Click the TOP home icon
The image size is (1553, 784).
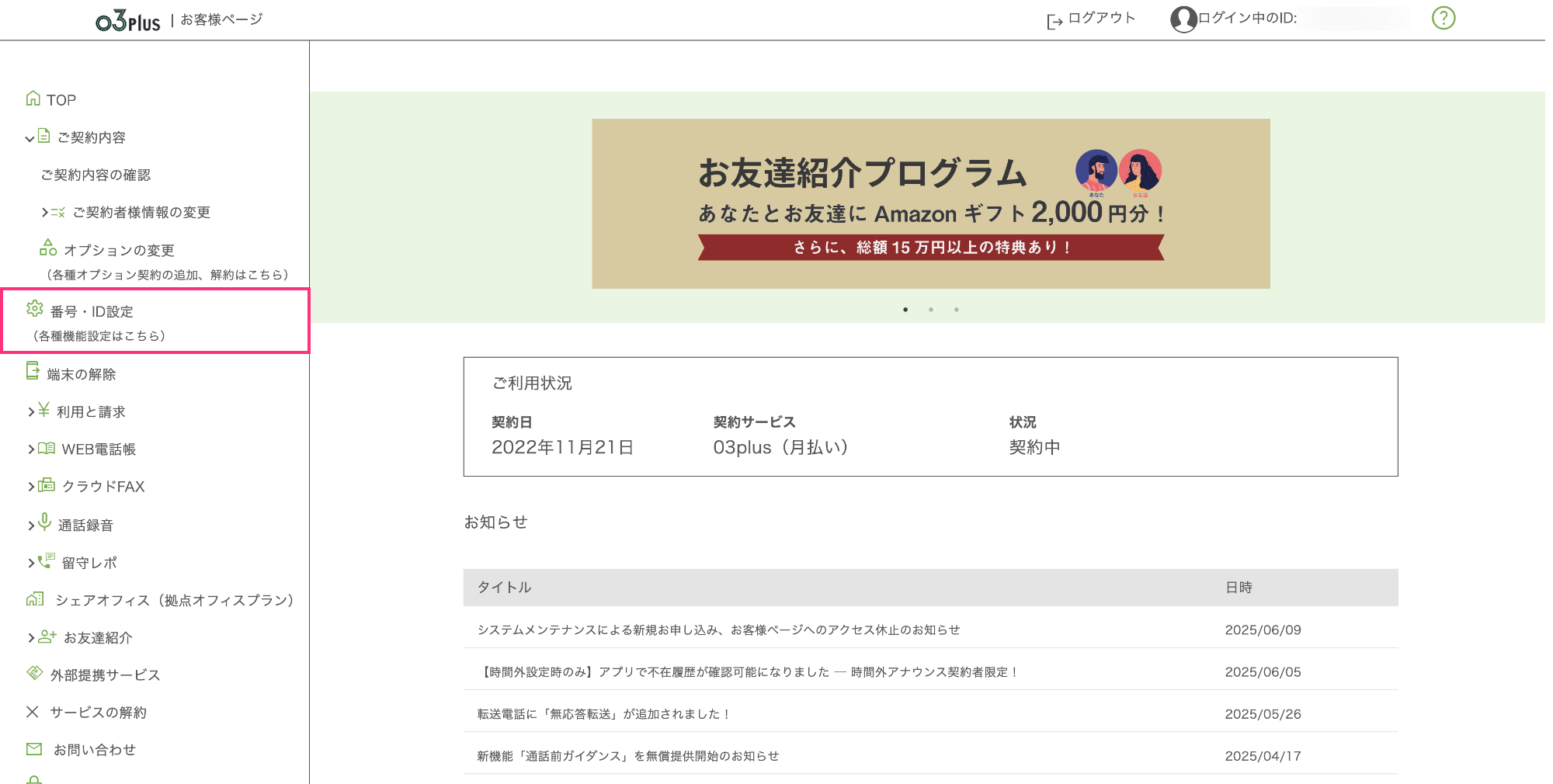coord(33,99)
